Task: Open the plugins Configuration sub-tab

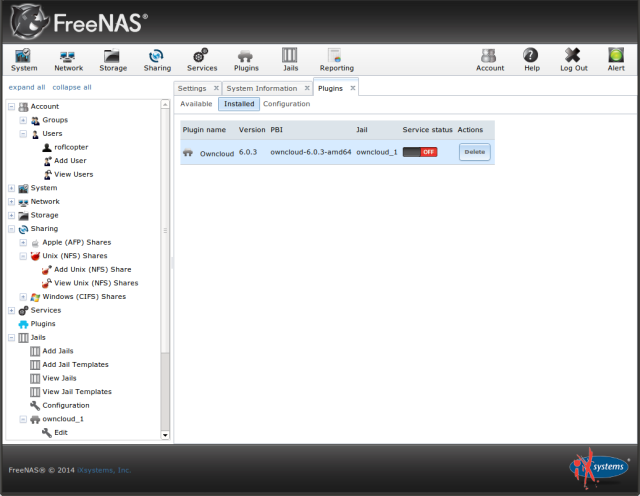Action: (x=287, y=104)
